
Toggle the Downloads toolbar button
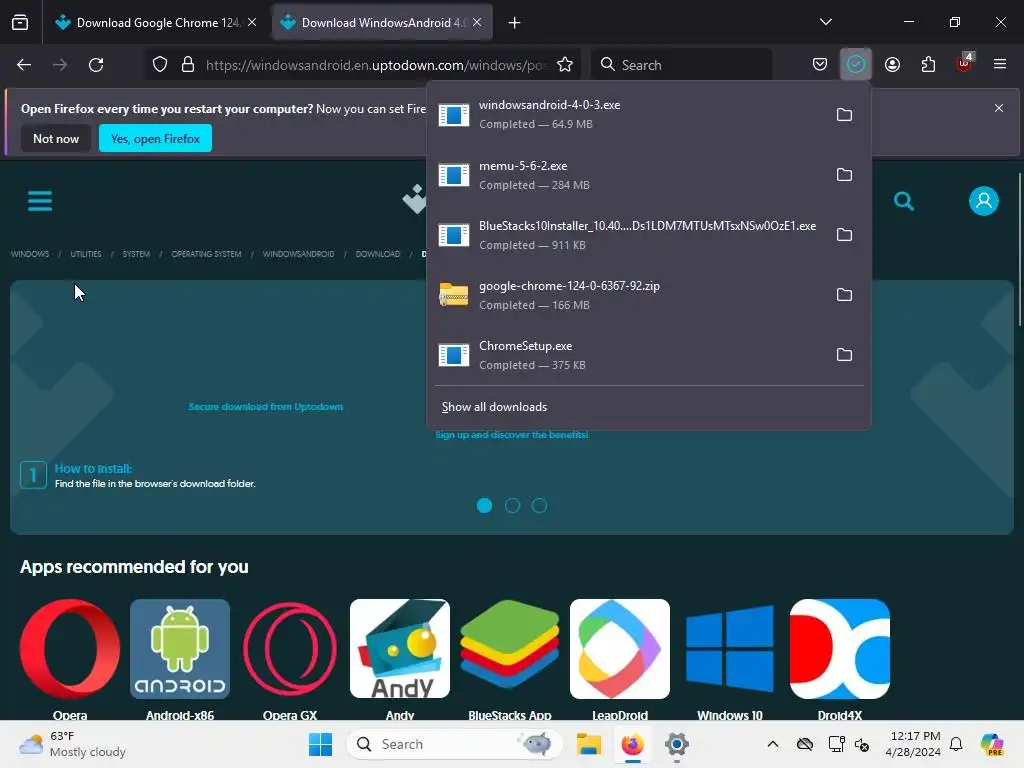[856, 65]
